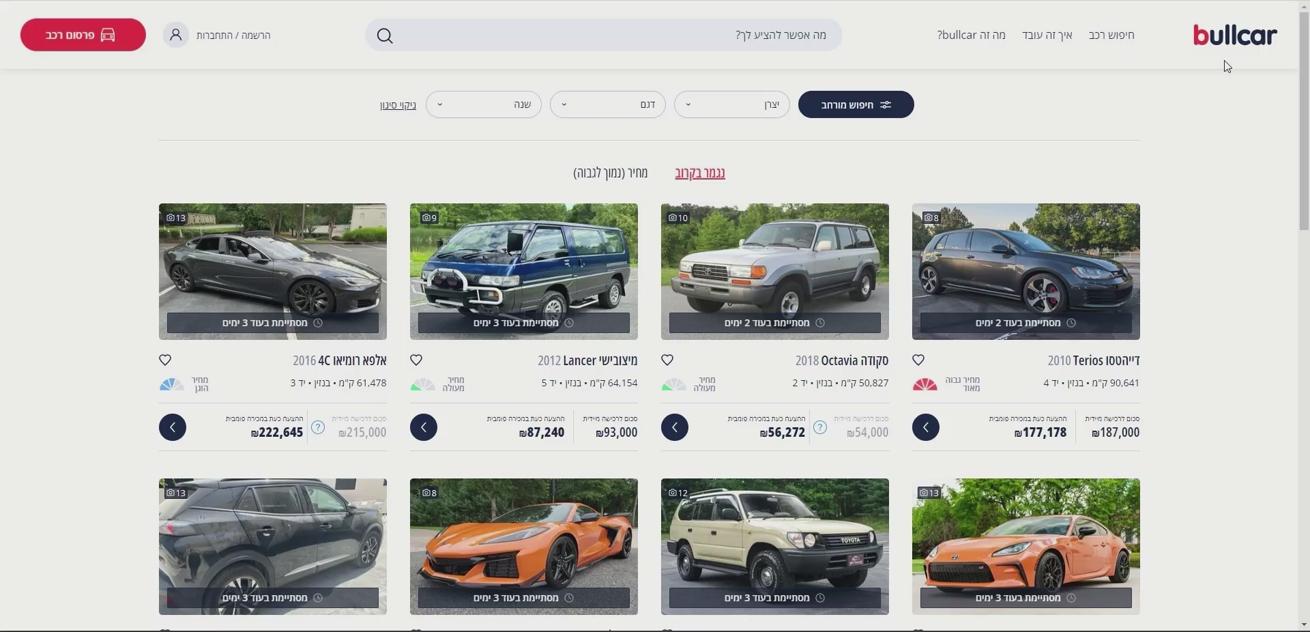Click the 93,000 immediate purchase price
1310x632 pixels.
coord(616,433)
